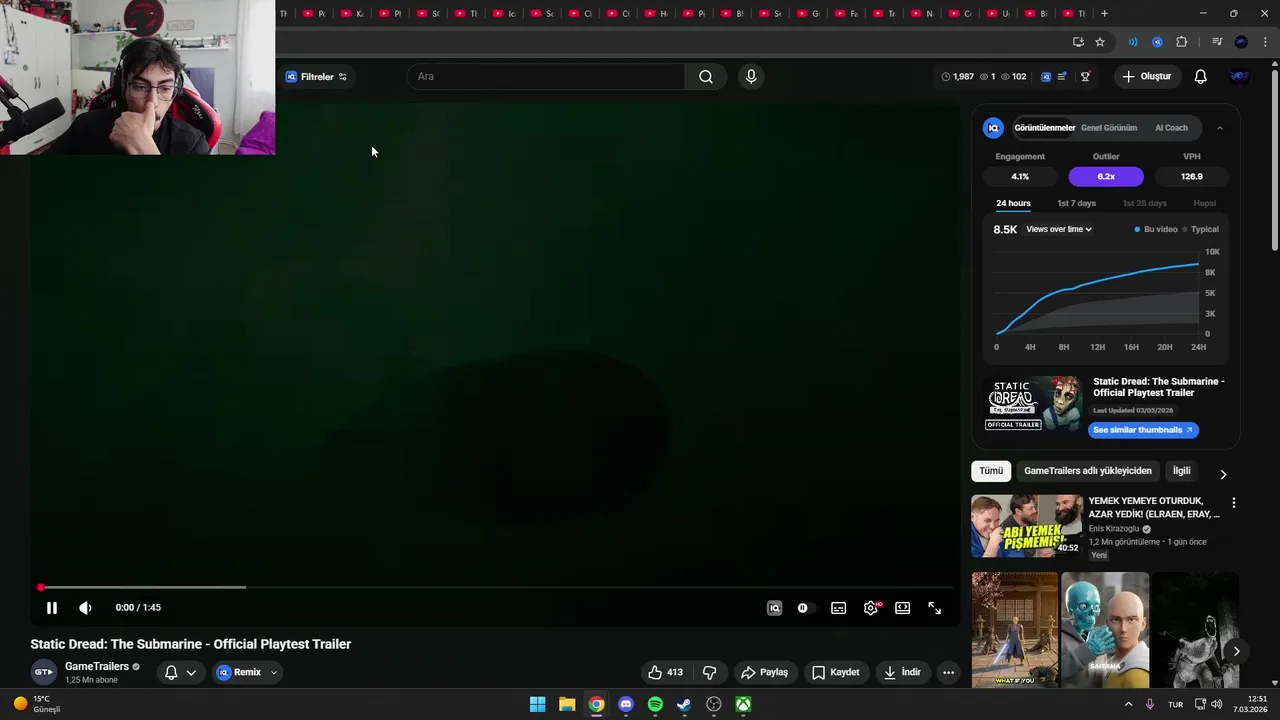Open player settings gear icon

[x=871, y=608]
